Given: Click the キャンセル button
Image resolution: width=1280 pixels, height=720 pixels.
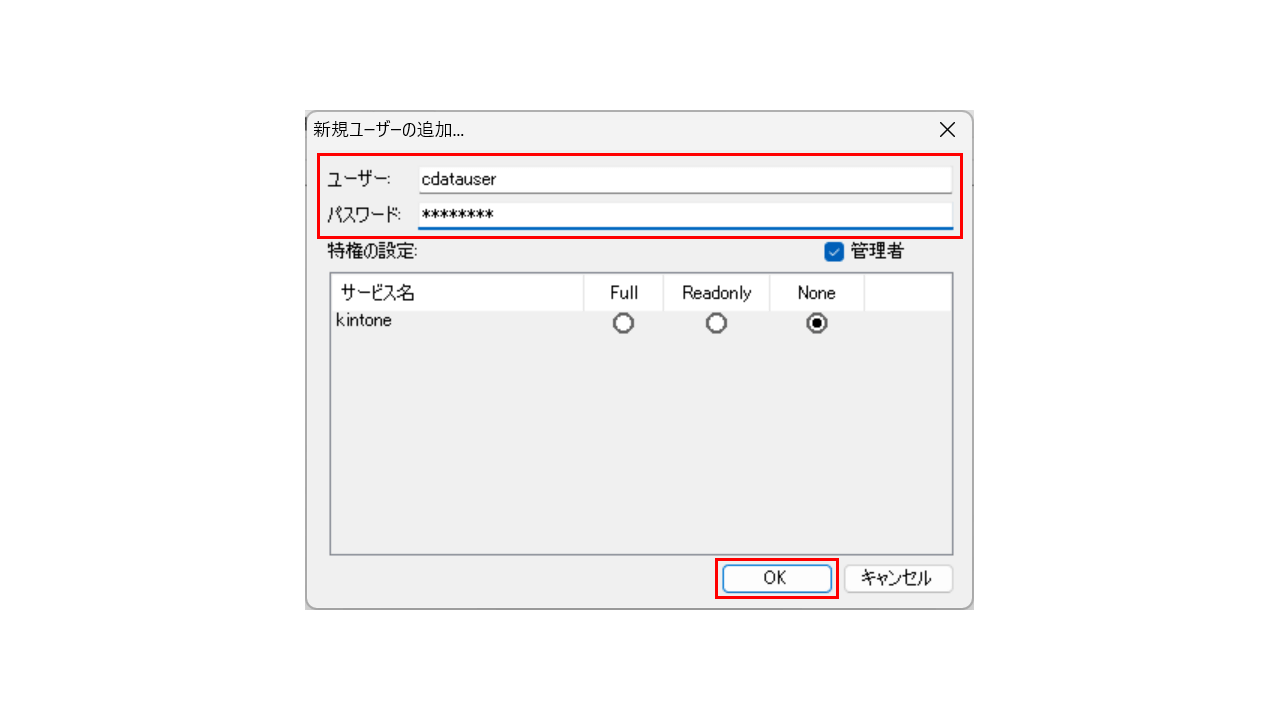Looking at the screenshot, I should (x=898, y=578).
